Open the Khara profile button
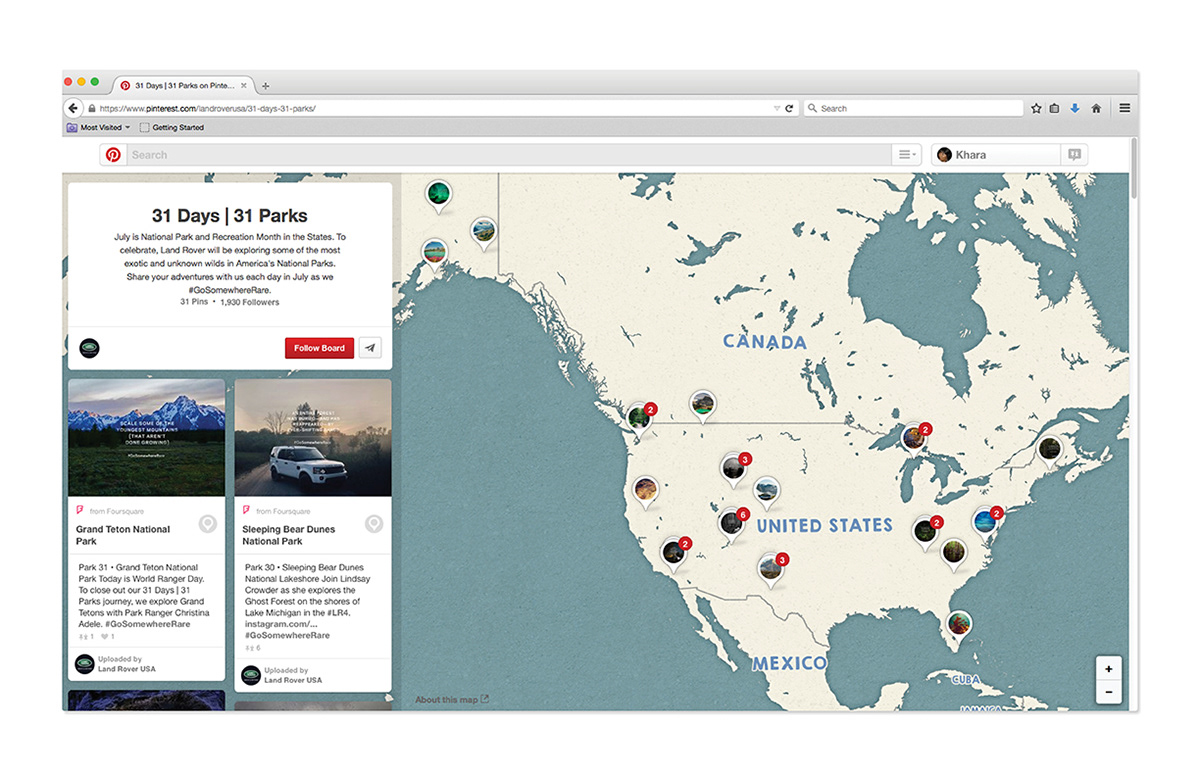The image size is (1200, 776). (996, 155)
